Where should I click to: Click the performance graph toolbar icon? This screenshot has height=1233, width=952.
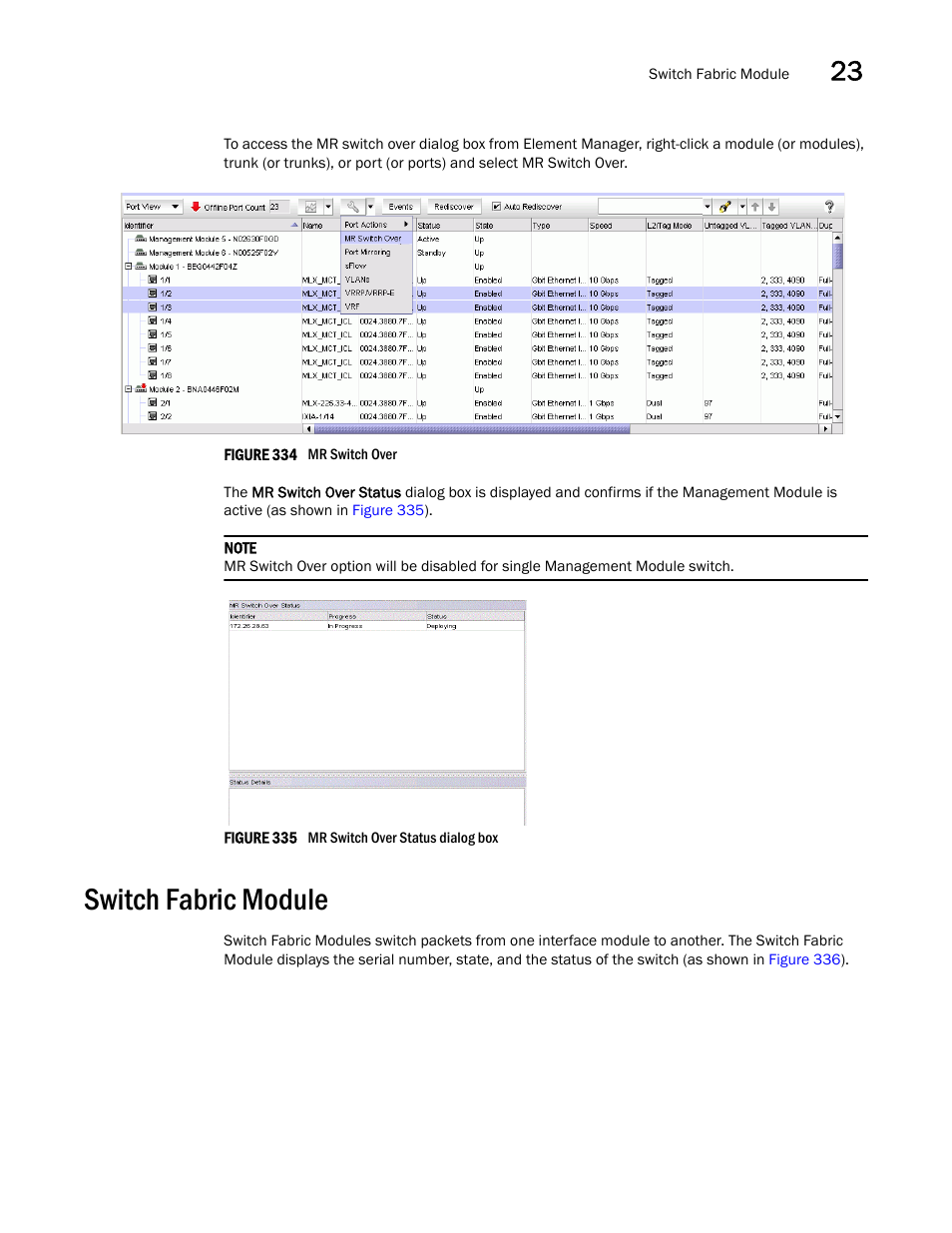[x=311, y=207]
